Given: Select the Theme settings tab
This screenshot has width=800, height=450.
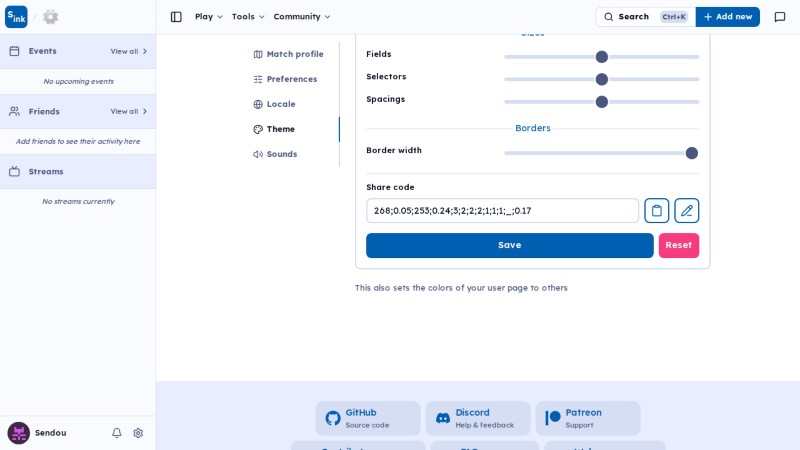Looking at the screenshot, I should point(274,129).
